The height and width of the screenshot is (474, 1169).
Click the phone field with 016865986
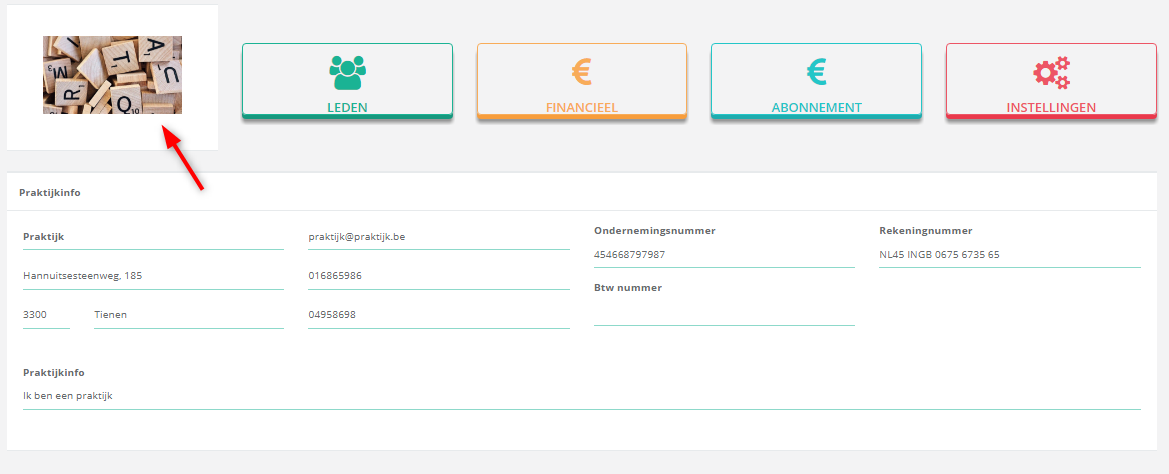[x=438, y=276]
